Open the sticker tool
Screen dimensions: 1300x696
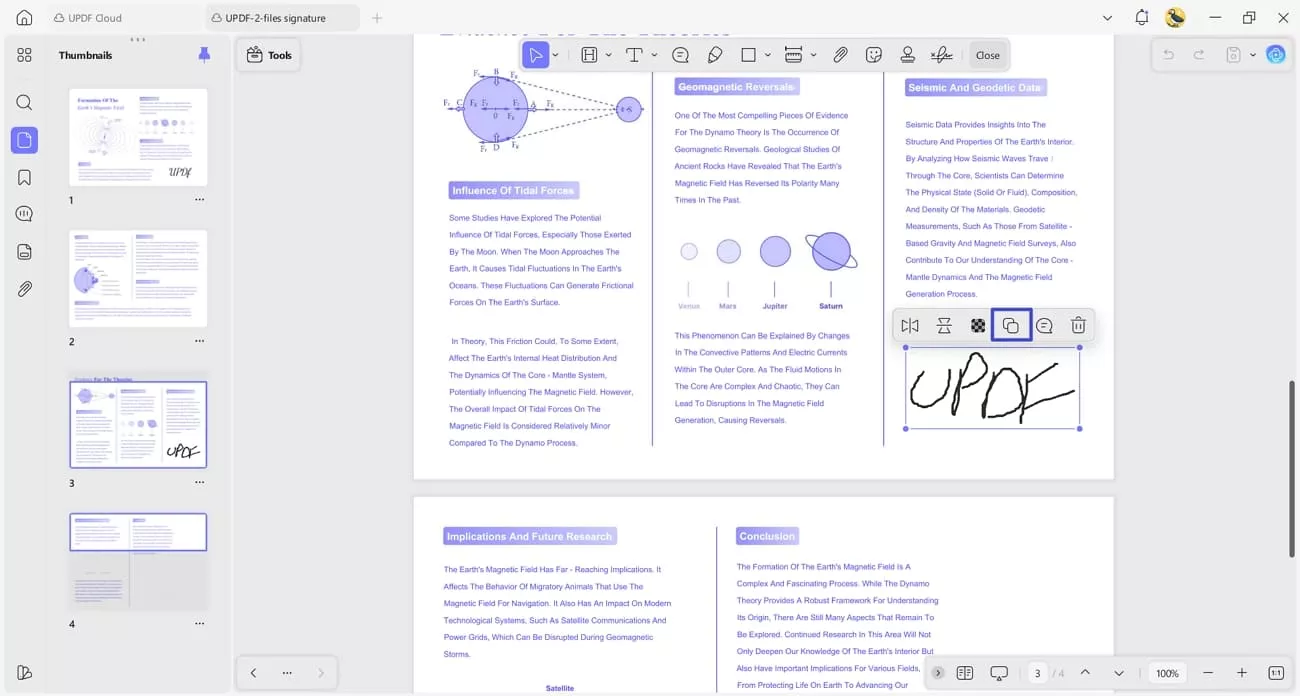[x=874, y=55]
